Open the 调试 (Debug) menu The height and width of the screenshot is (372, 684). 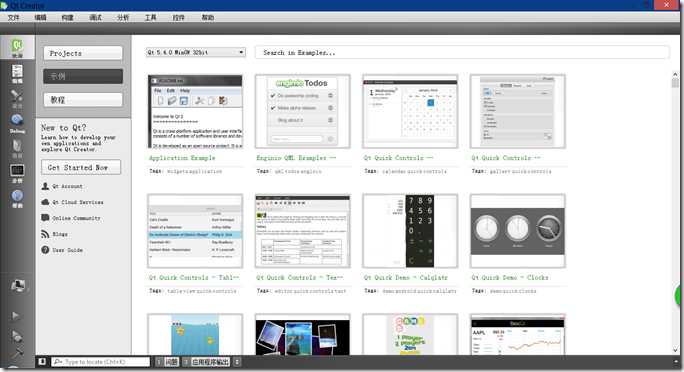click(95, 17)
